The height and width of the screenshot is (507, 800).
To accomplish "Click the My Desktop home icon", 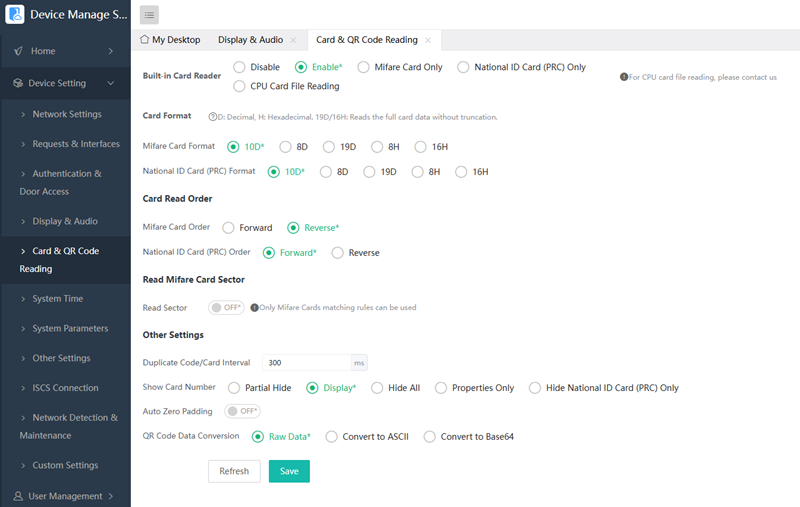I will click(144, 39).
